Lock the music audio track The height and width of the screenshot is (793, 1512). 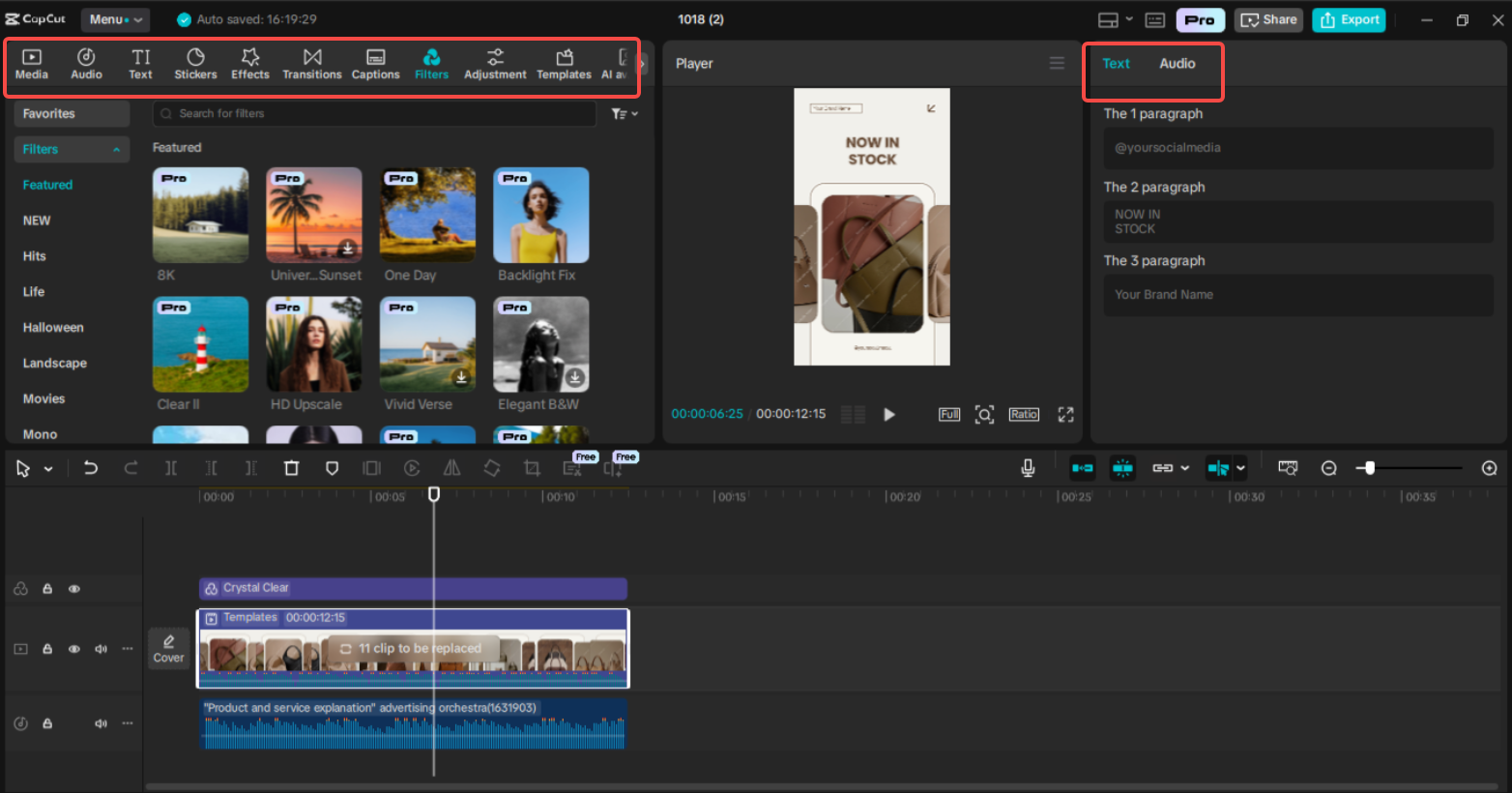[47, 723]
